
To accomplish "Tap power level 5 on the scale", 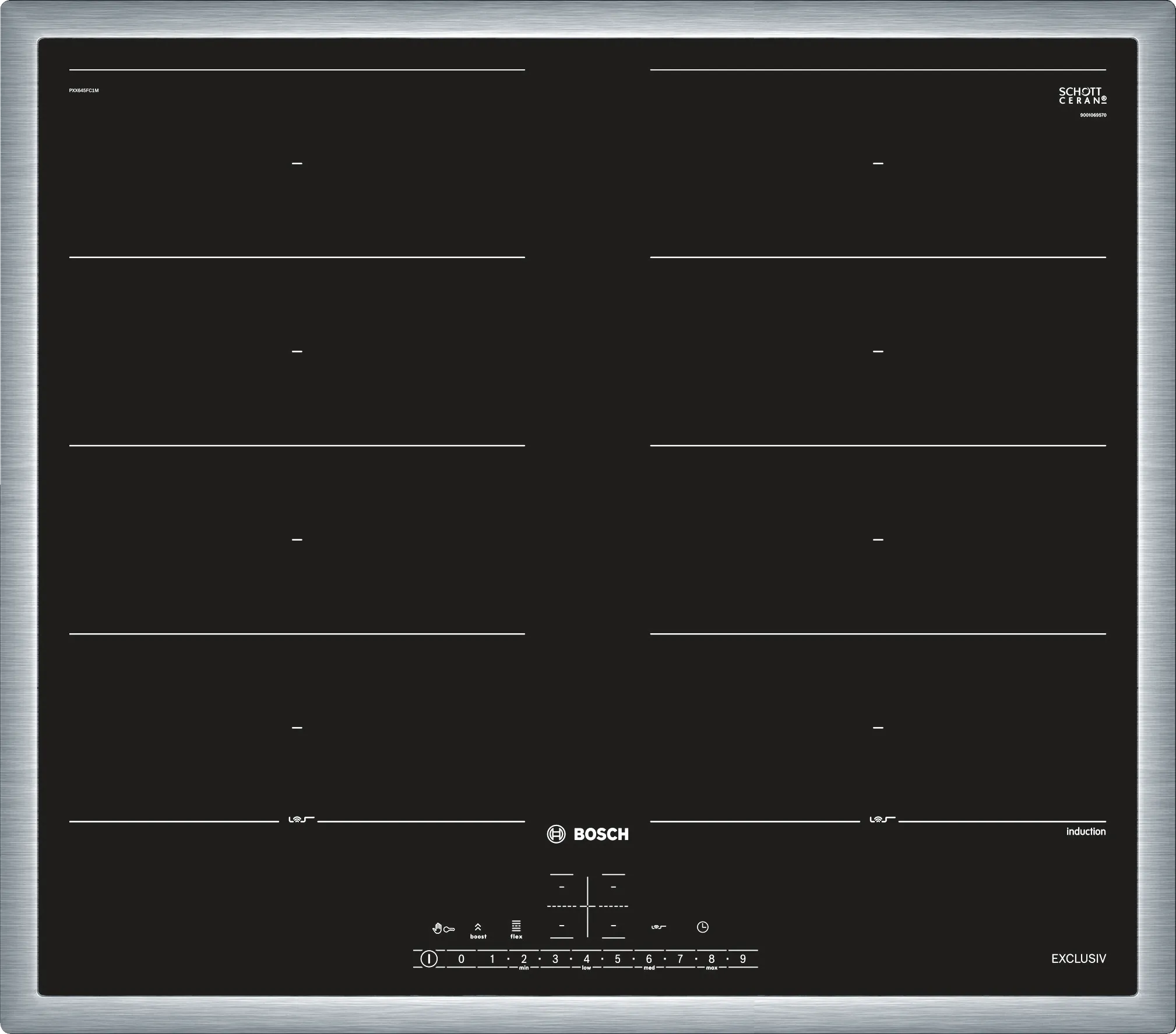I will pyautogui.click(x=618, y=959).
